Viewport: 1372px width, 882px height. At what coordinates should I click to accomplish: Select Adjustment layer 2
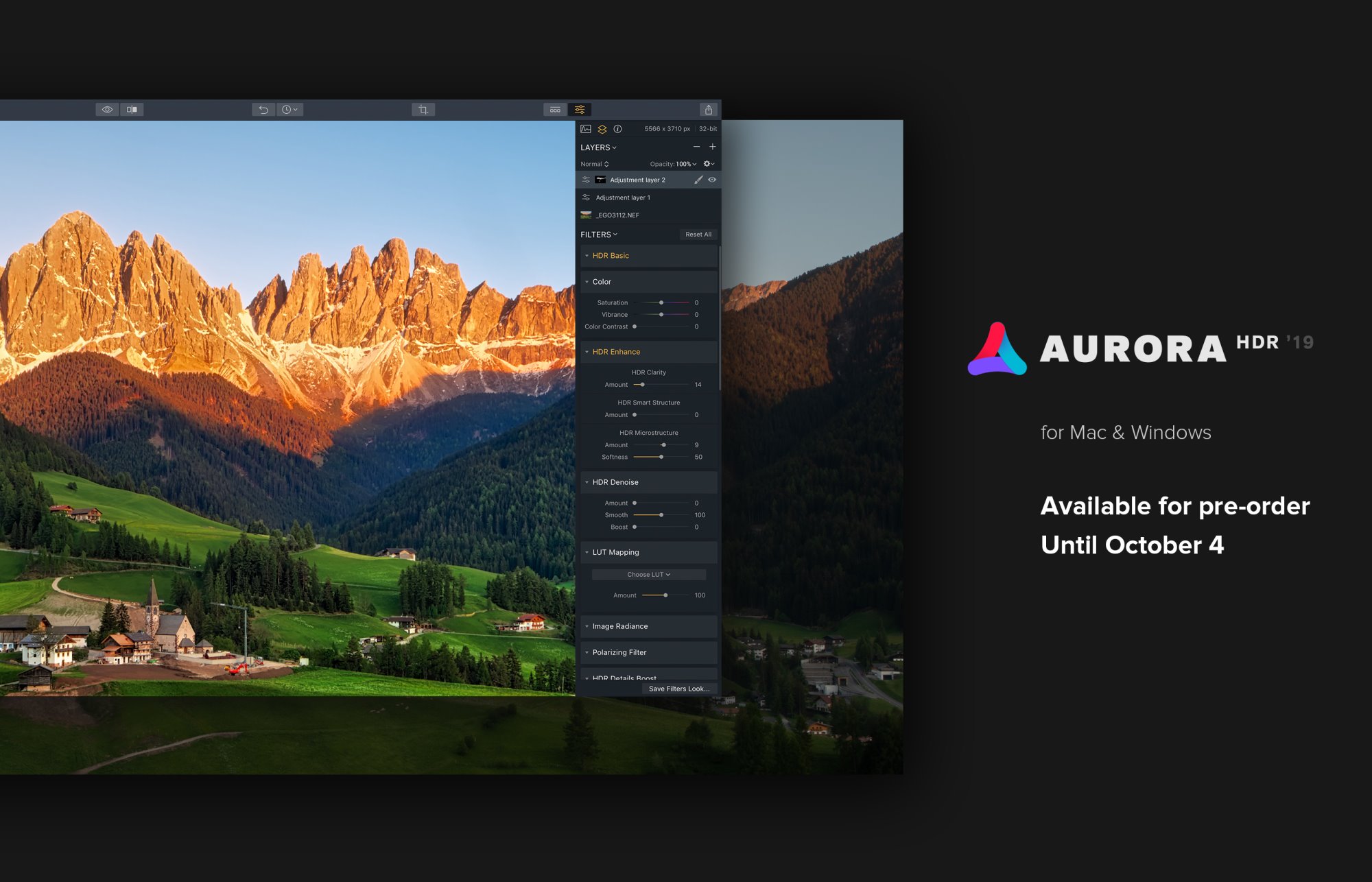648,180
